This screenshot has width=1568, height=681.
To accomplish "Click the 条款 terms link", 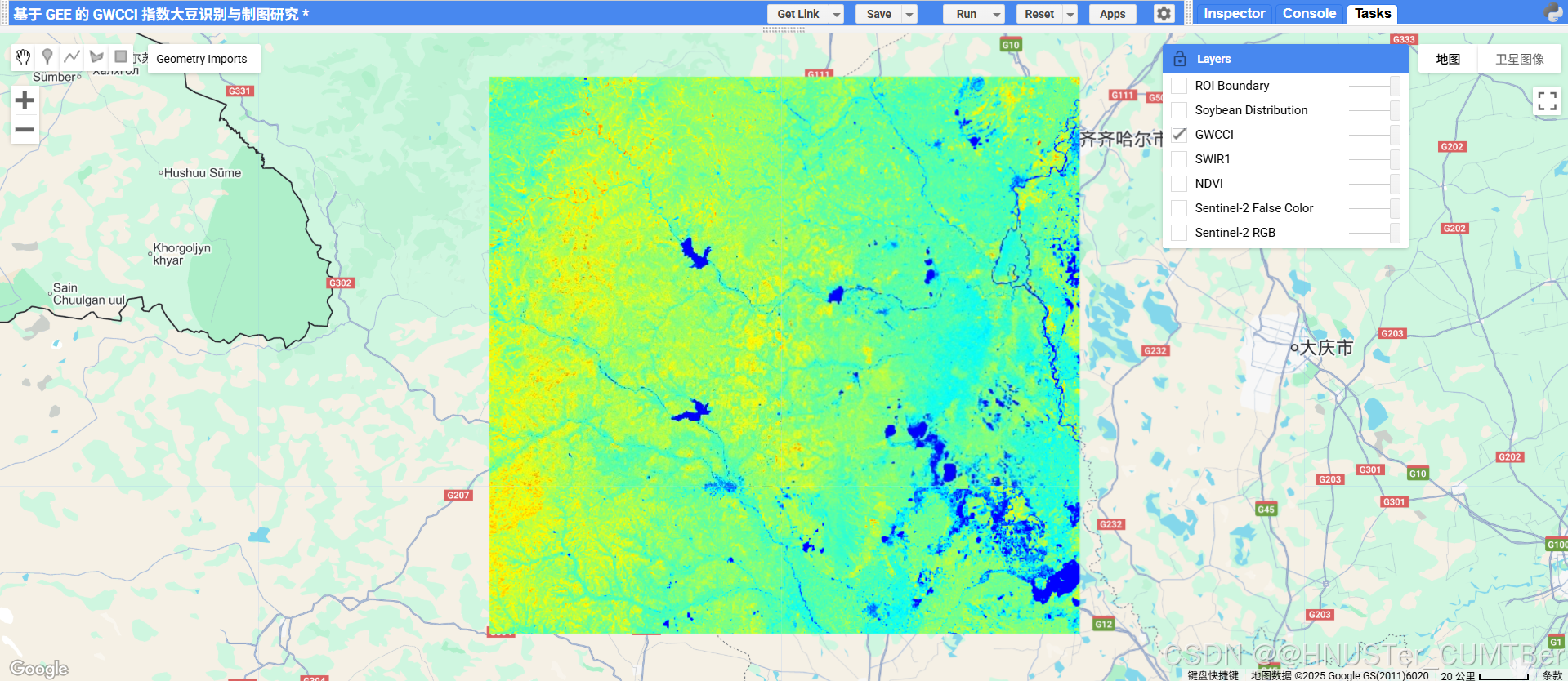I will coord(1552,675).
